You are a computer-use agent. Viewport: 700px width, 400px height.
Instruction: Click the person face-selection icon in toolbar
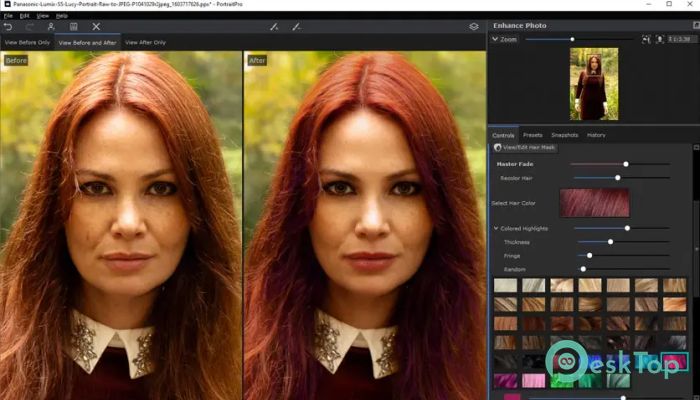coord(51,27)
